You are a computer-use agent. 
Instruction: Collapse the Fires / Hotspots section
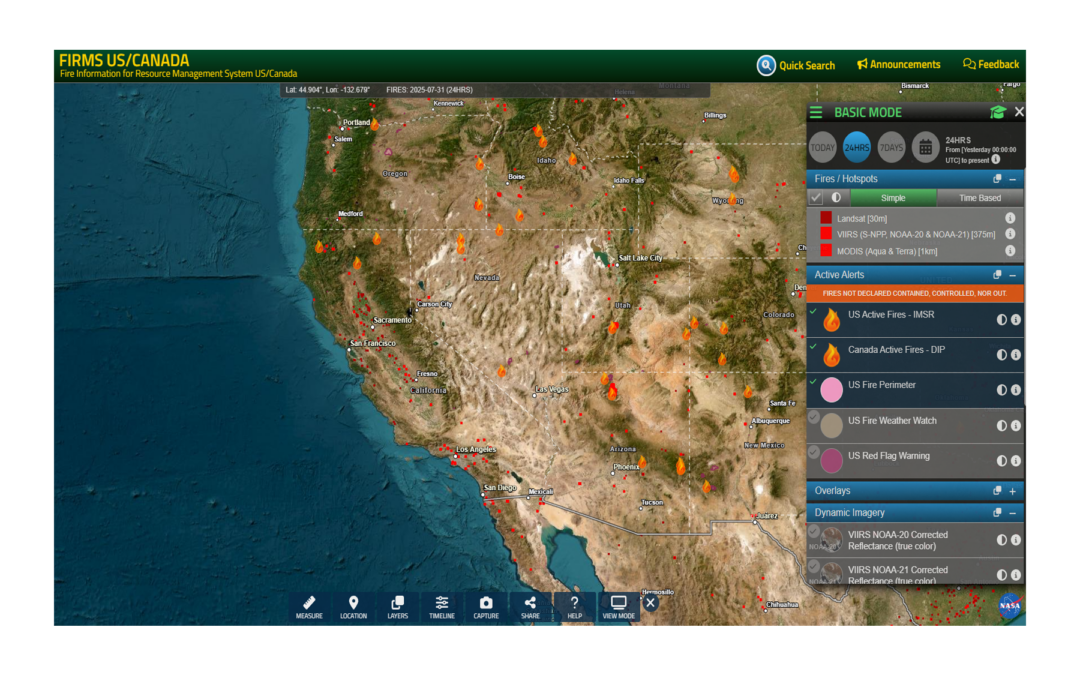coord(1013,179)
